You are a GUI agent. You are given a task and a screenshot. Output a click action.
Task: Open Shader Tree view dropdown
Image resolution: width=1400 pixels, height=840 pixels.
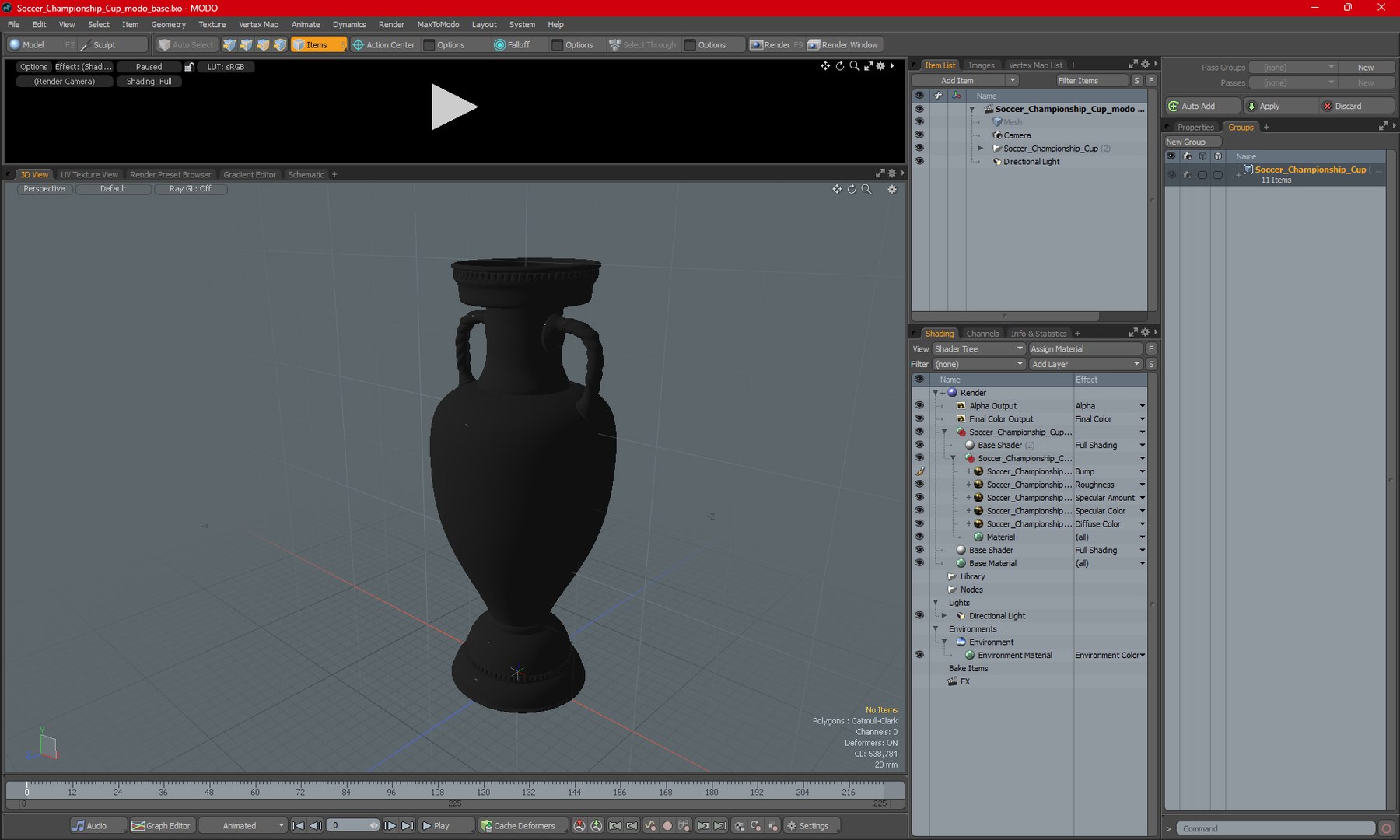click(x=978, y=348)
